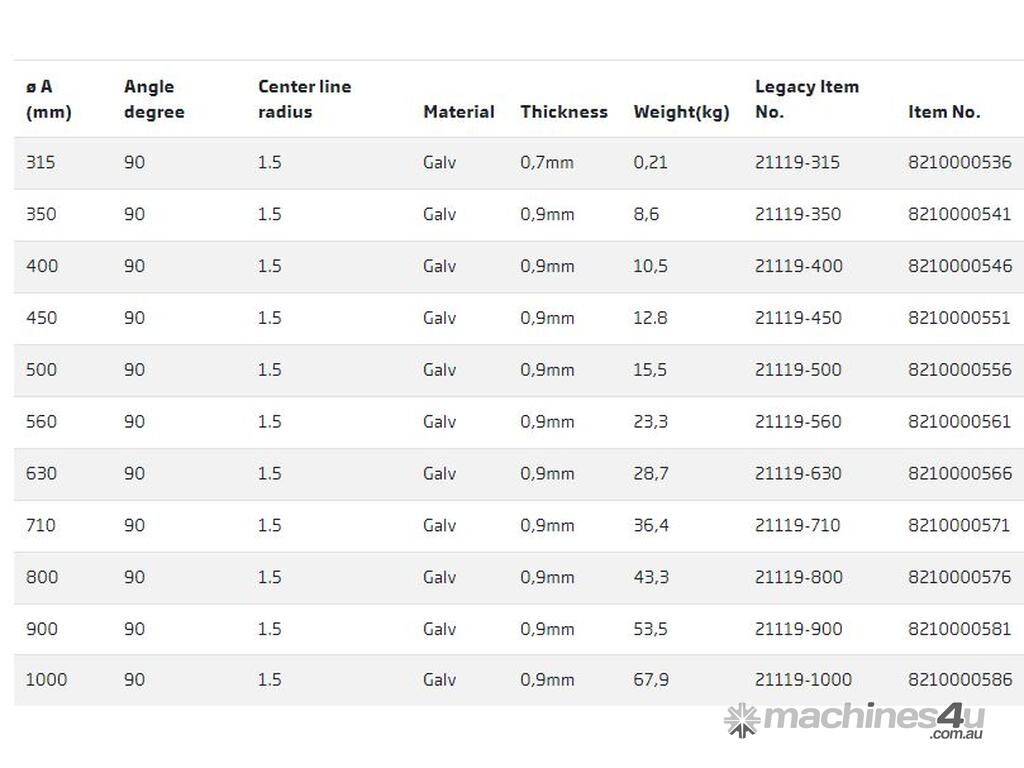Screen dimensions: 1024x768
Task: Select item number 8210000566
Action: [959, 474]
